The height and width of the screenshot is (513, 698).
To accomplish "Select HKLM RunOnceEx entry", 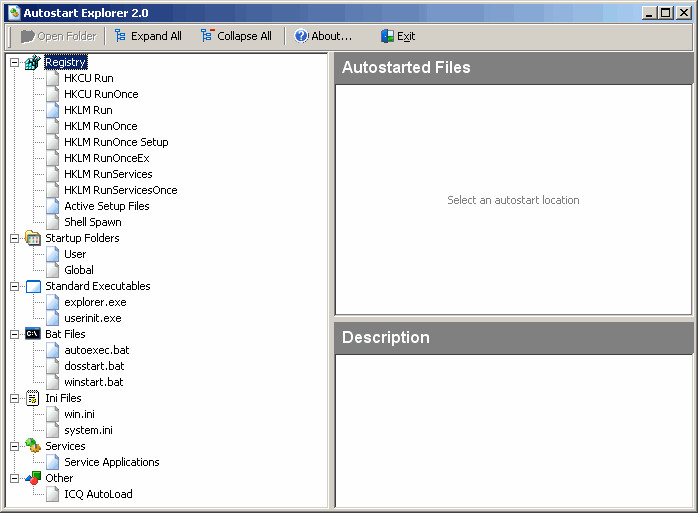I will (x=107, y=159).
